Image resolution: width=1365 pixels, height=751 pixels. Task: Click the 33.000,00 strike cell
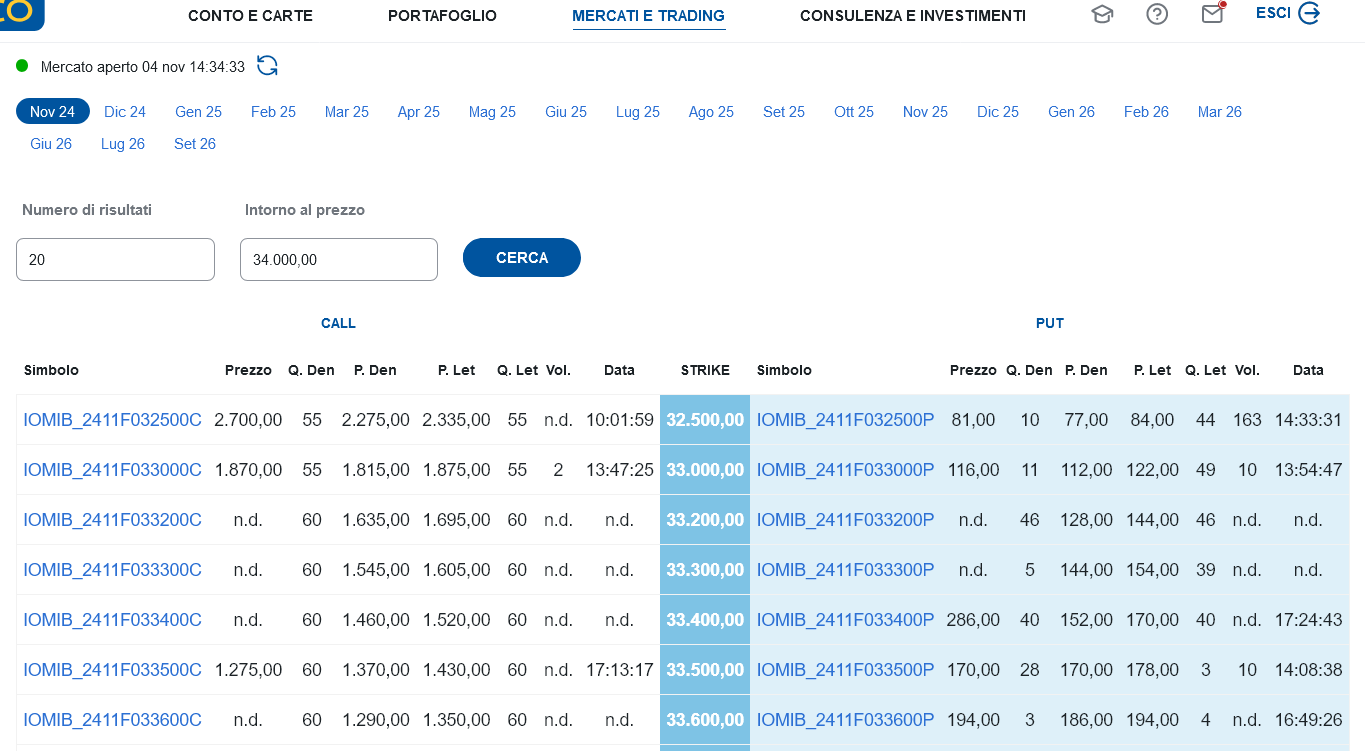705,470
